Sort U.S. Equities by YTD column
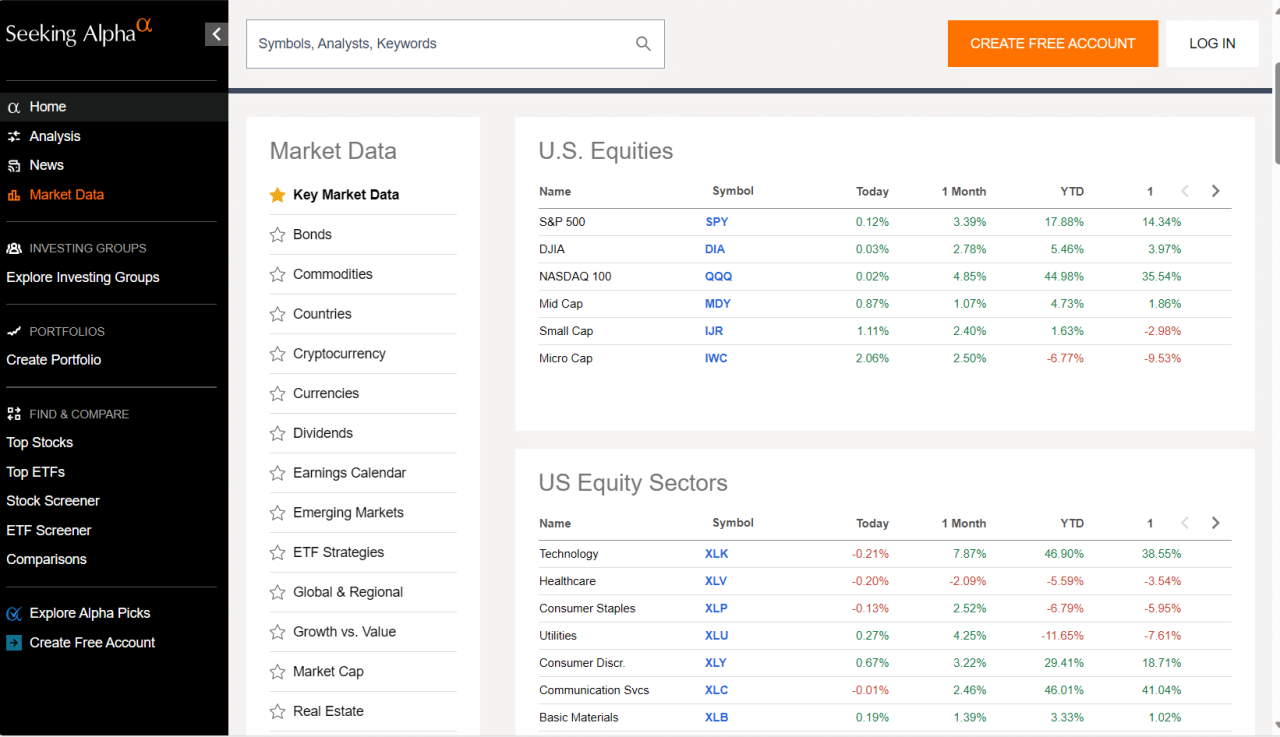 (x=1072, y=191)
